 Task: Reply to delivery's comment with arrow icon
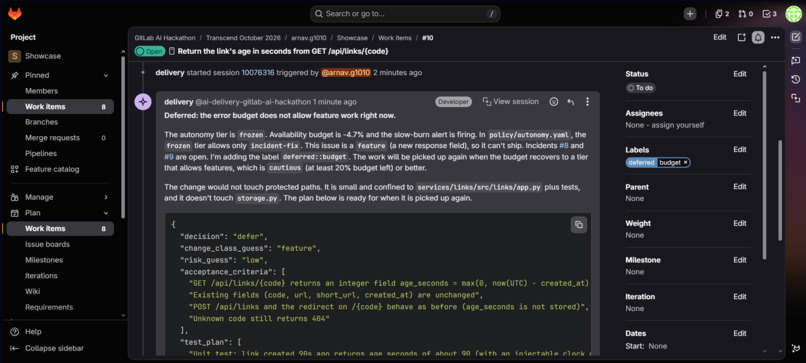pos(570,102)
